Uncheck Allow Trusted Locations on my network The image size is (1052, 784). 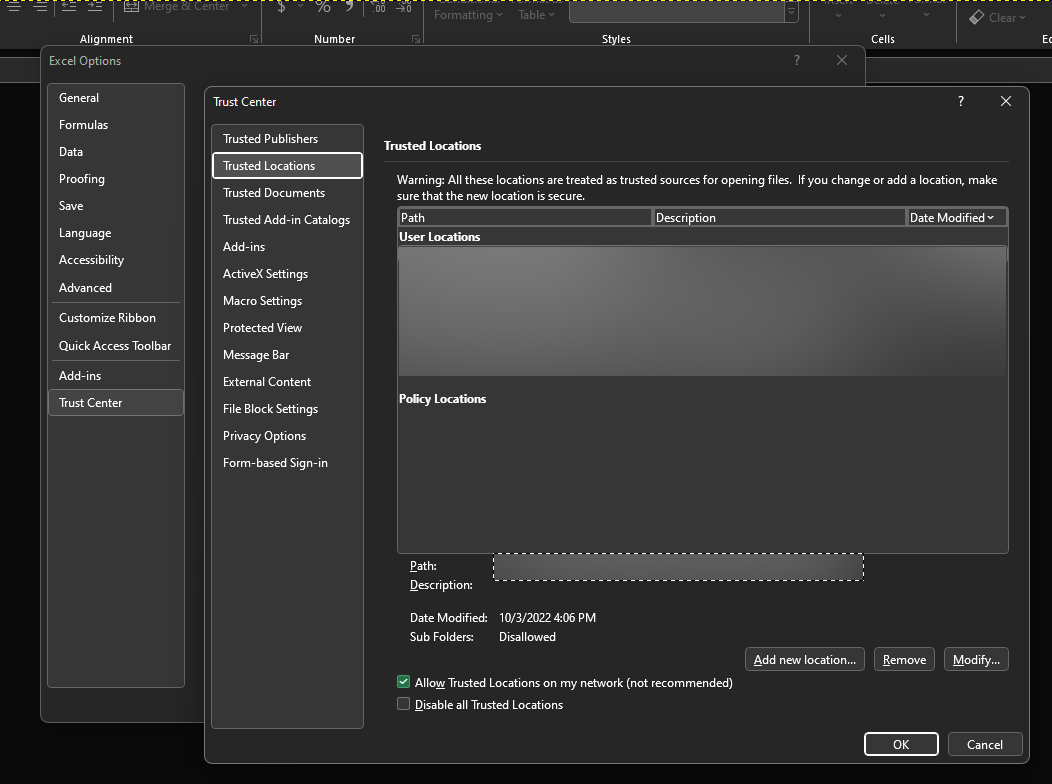(x=404, y=682)
